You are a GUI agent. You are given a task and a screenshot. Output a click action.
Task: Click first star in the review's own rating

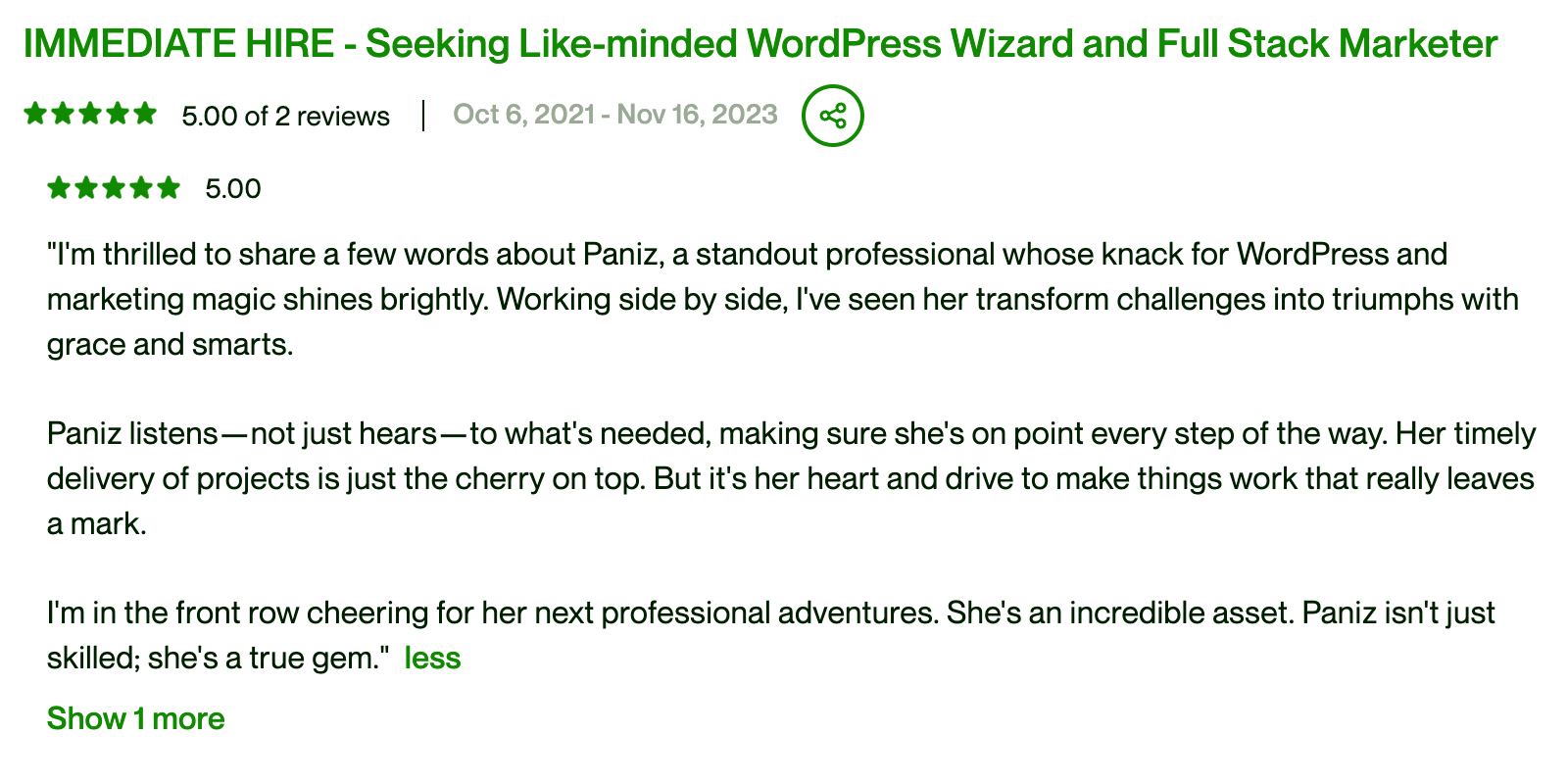pos(59,187)
